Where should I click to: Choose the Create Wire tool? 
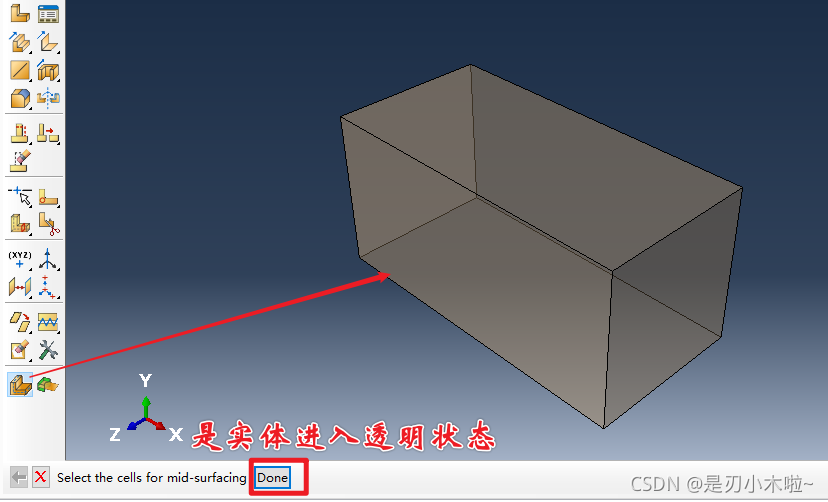click(x=20, y=70)
